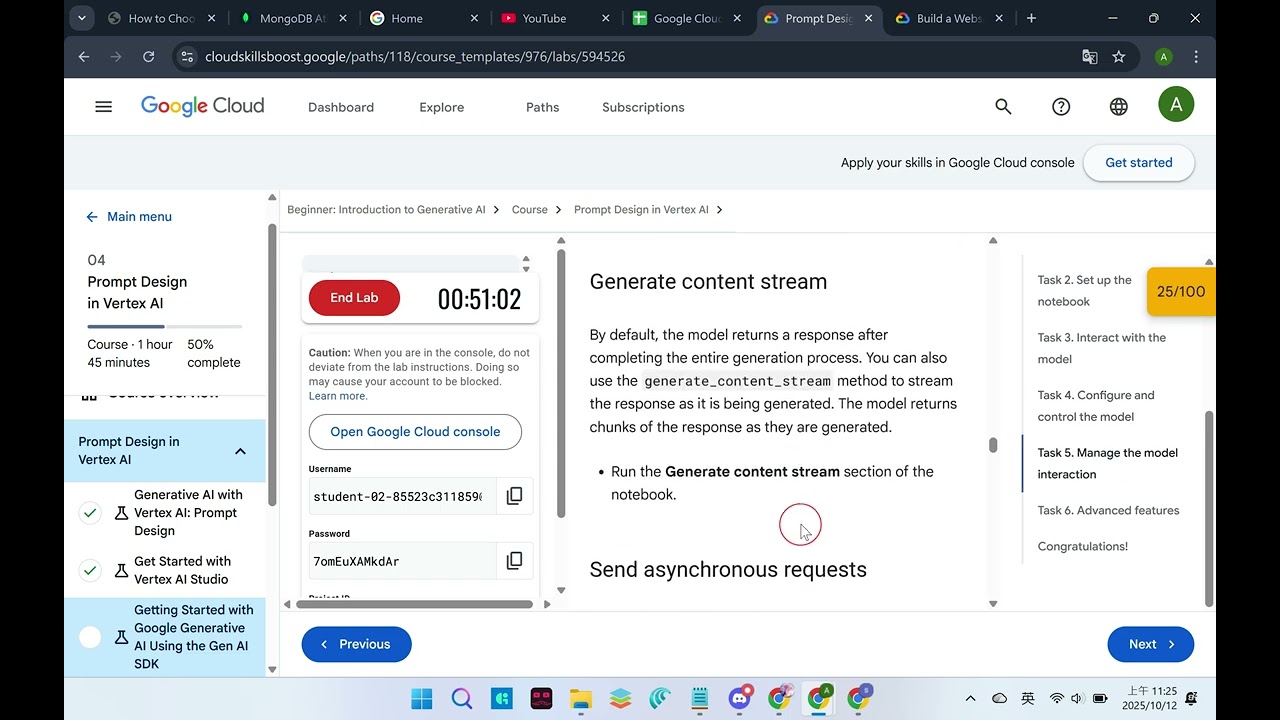Open the search magnifier icon

click(1003, 106)
